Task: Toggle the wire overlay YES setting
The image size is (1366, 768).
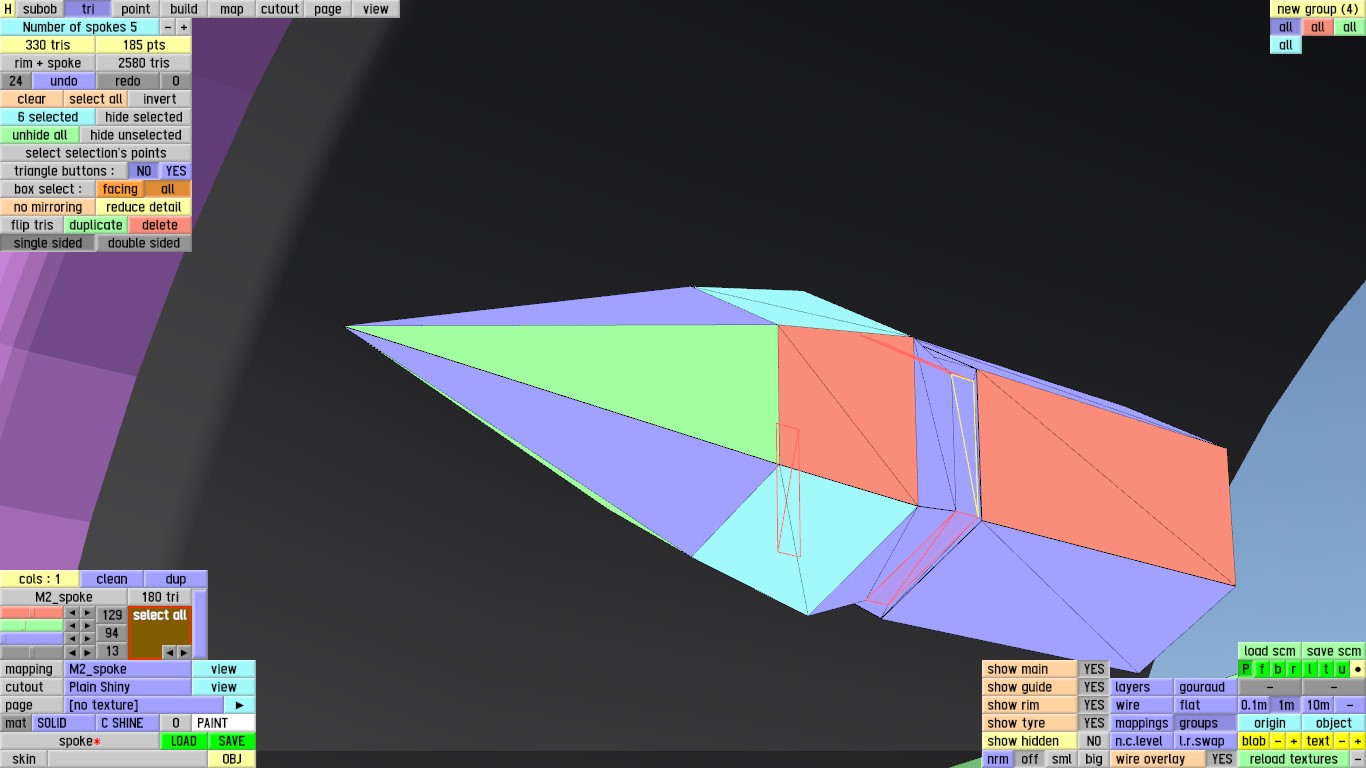Action: point(1222,759)
